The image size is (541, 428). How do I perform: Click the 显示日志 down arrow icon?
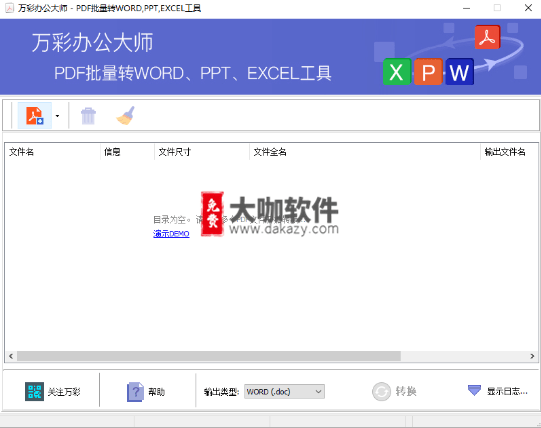(474, 390)
